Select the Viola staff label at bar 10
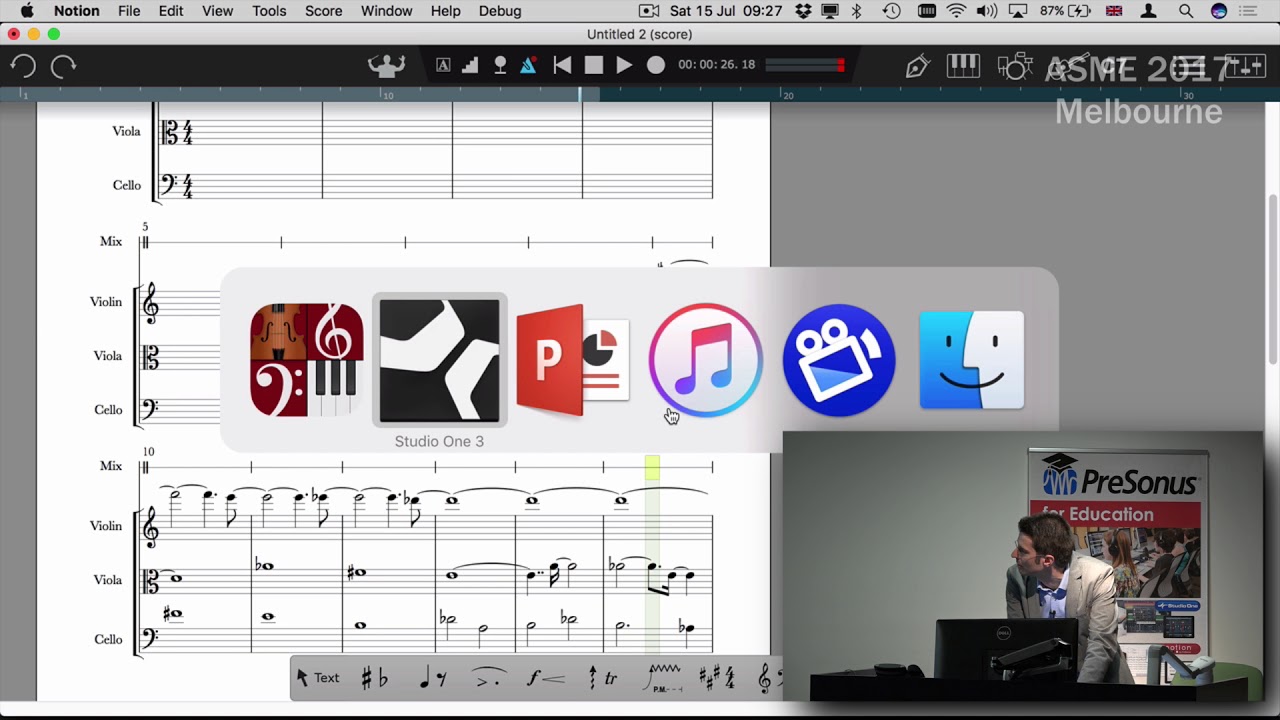This screenshot has height=720, width=1280. coord(106,579)
